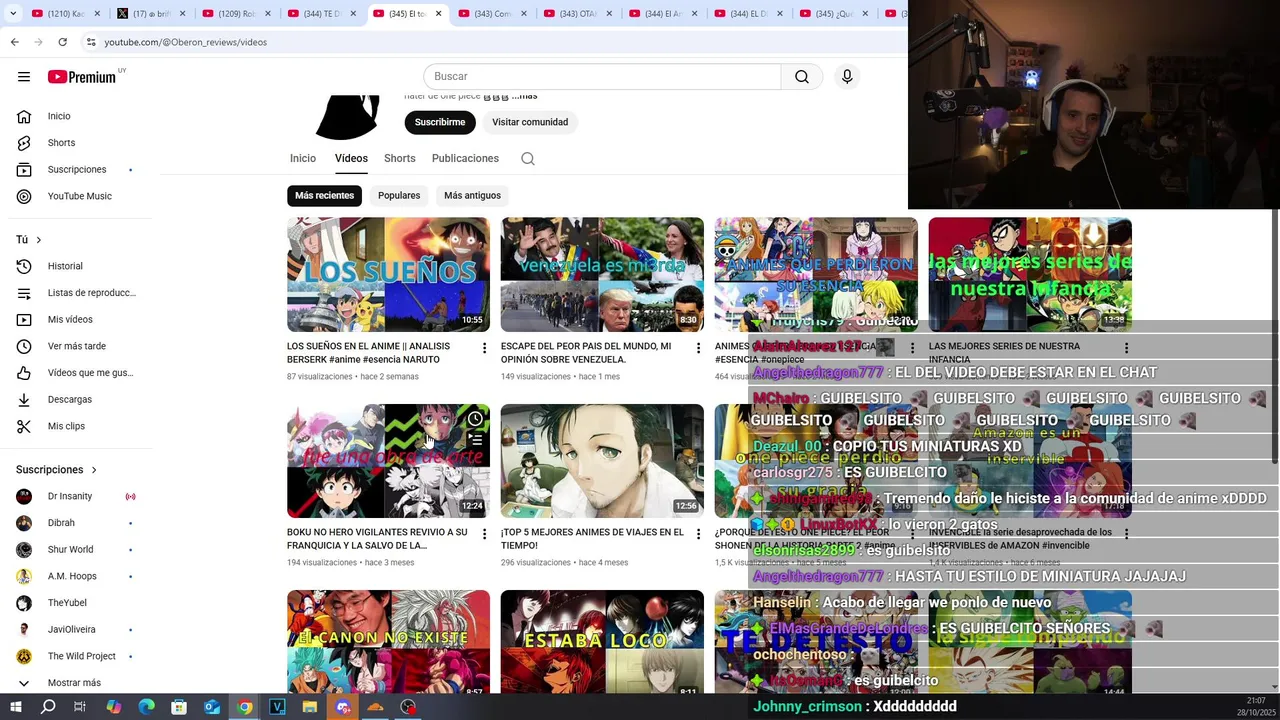The image size is (1280, 720).
Task: Open 'ESTABA LOCO' video thumbnail
Action: (602, 642)
